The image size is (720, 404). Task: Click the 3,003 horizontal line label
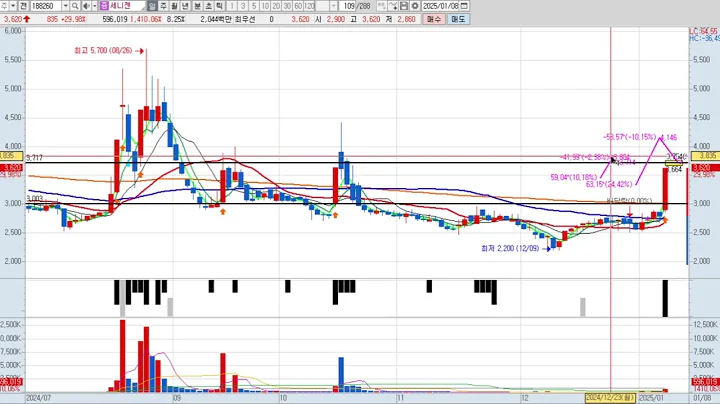34,198
